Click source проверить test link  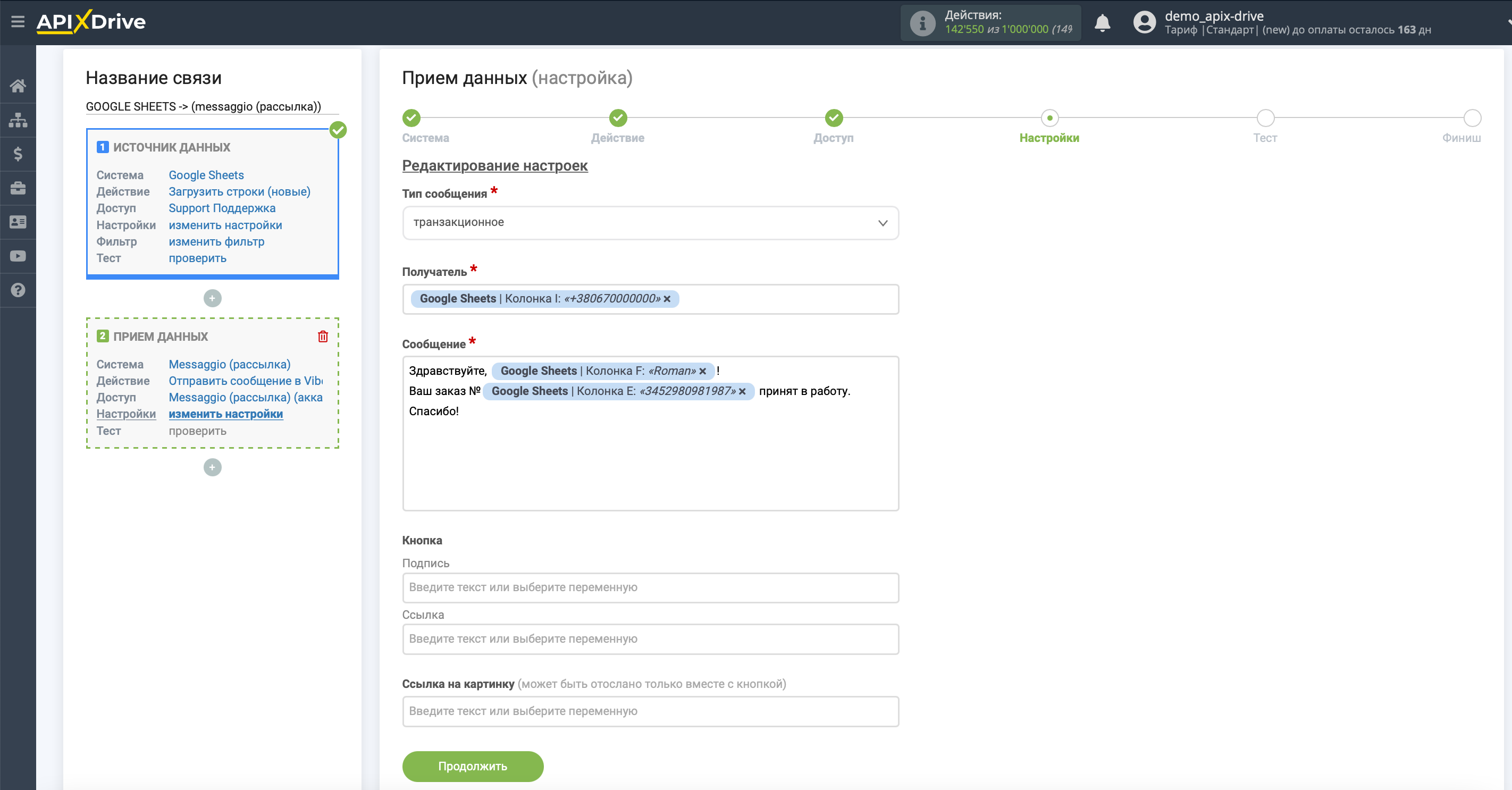click(197, 258)
